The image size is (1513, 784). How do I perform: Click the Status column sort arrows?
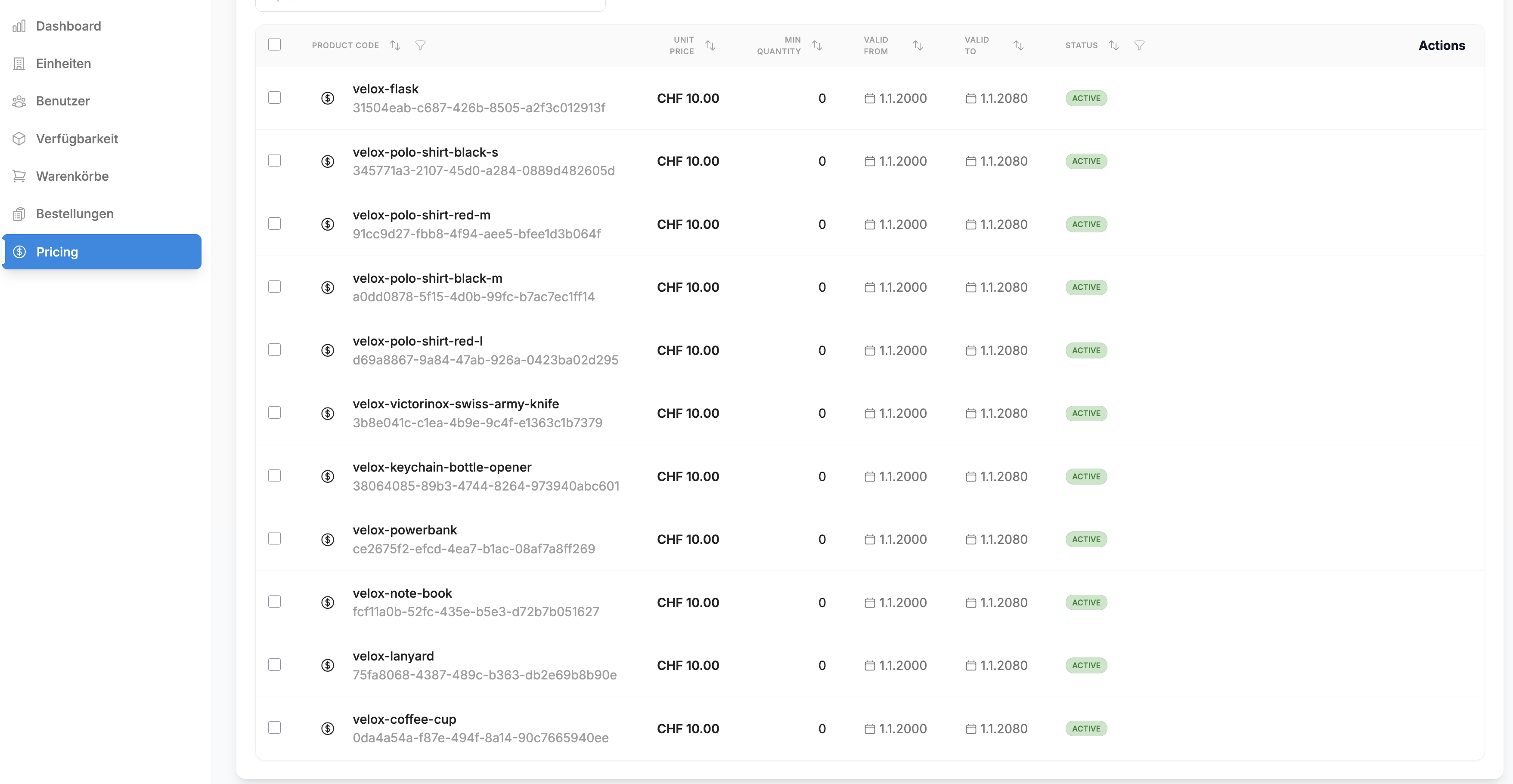(x=1113, y=45)
